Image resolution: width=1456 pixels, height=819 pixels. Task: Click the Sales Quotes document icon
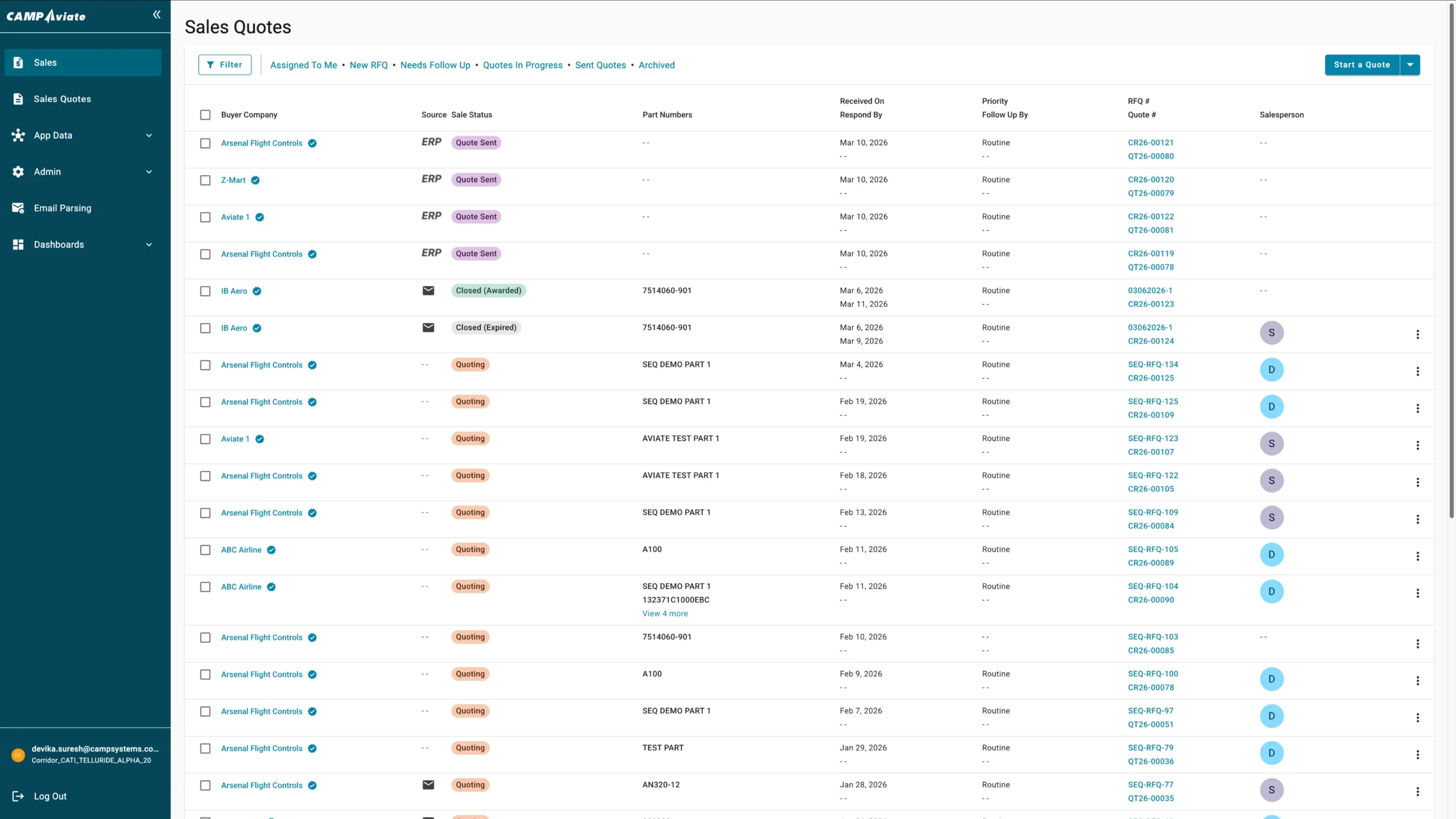tap(18, 99)
